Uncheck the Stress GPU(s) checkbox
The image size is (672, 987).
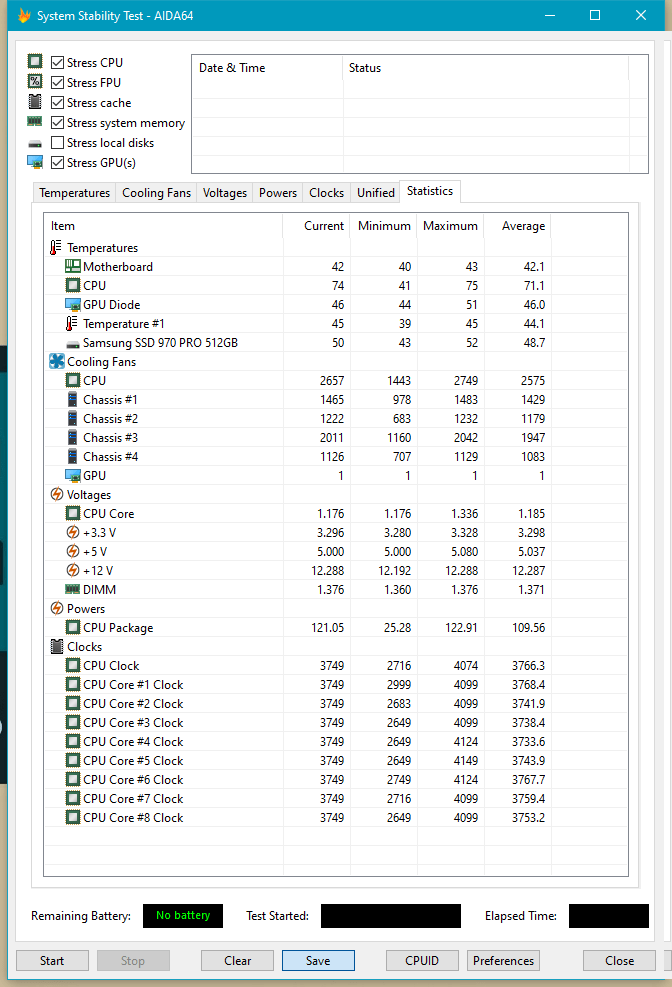coord(57,163)
